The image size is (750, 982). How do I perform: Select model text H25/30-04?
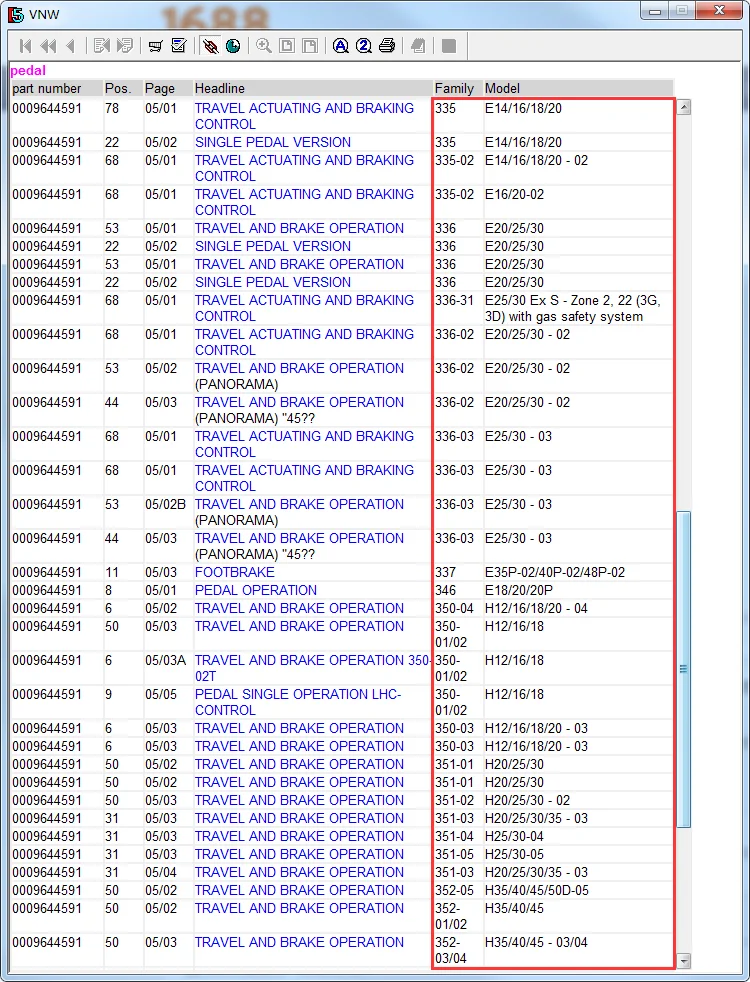coord(514,837)
